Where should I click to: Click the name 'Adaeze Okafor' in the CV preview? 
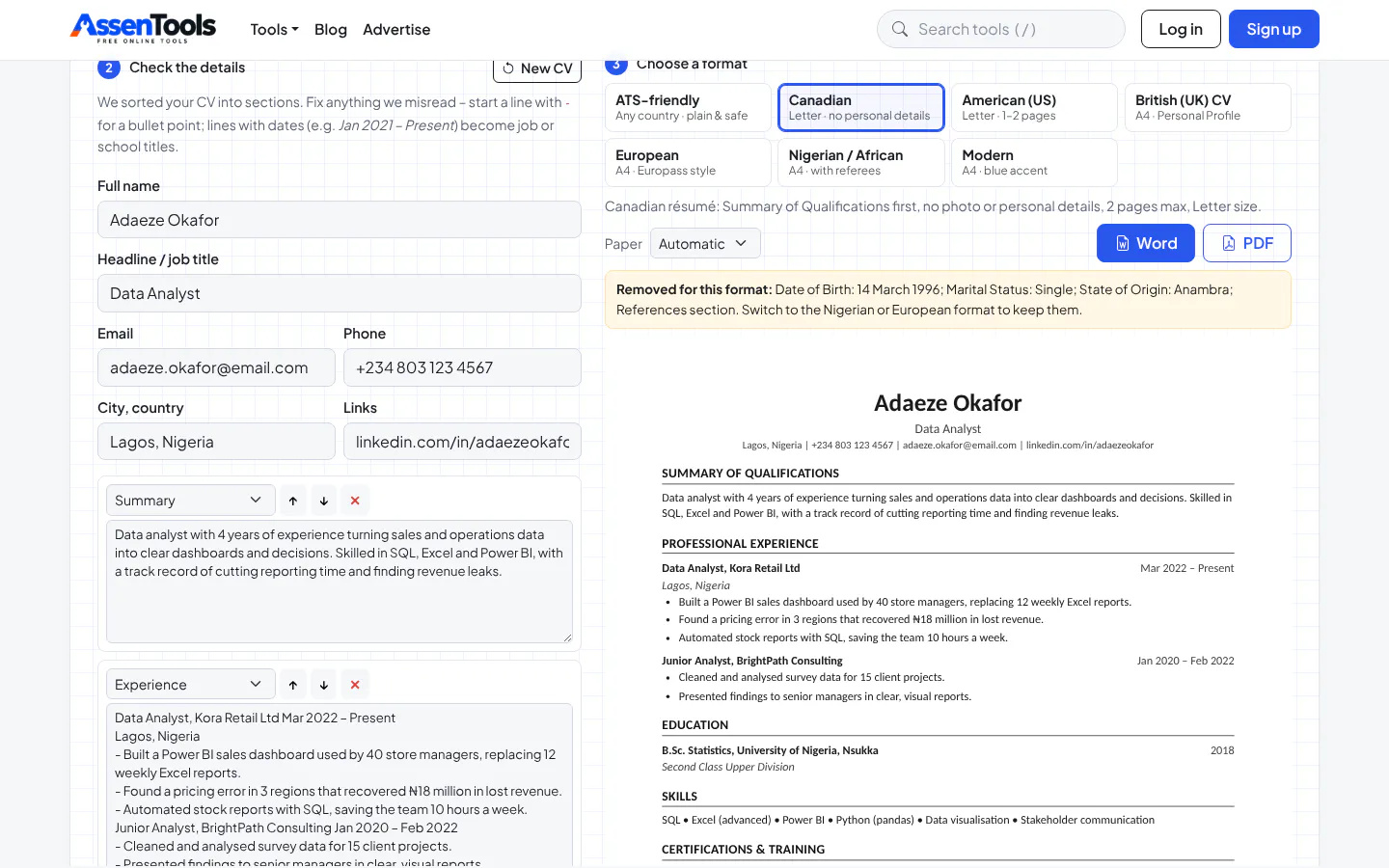pyautogui.click(x=947, y=403)
